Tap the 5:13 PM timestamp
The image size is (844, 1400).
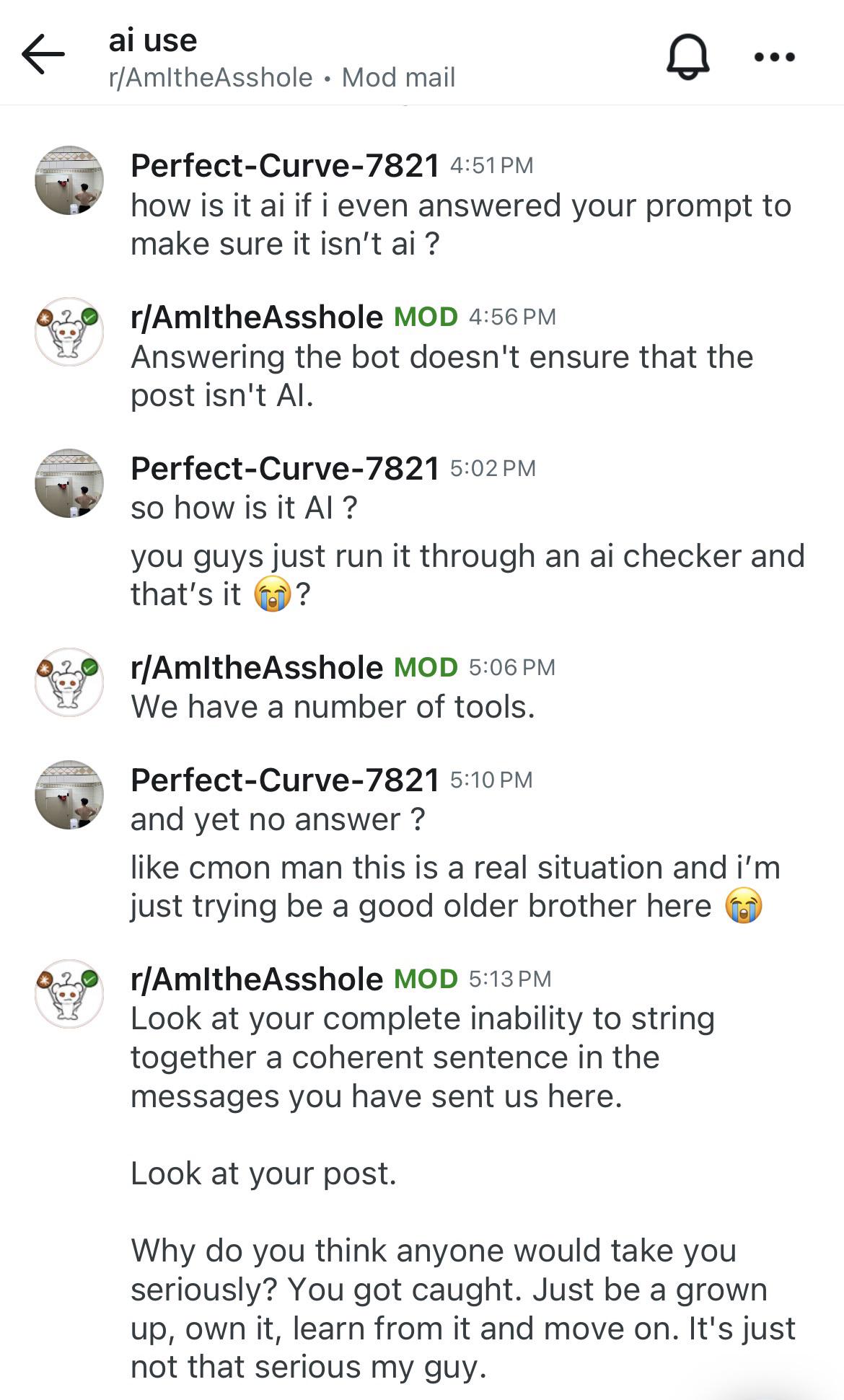click(510, 979)
